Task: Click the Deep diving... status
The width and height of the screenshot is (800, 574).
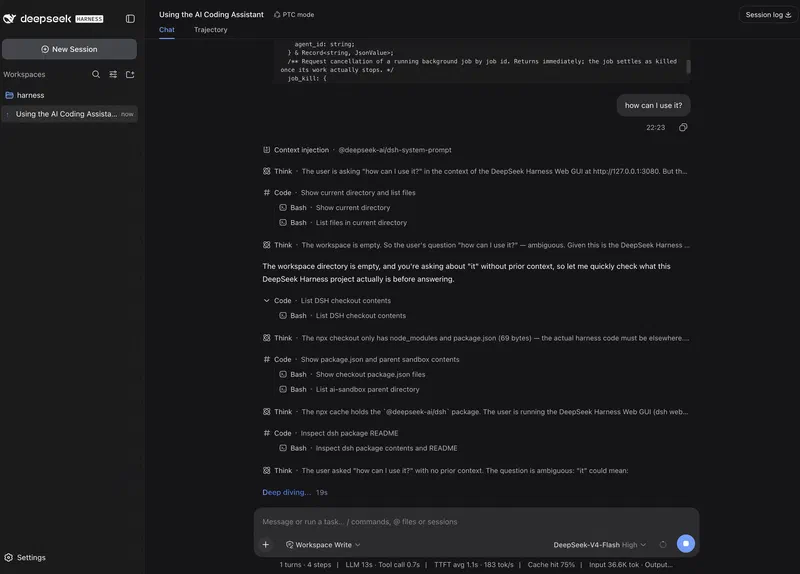Action: (286, 492)
